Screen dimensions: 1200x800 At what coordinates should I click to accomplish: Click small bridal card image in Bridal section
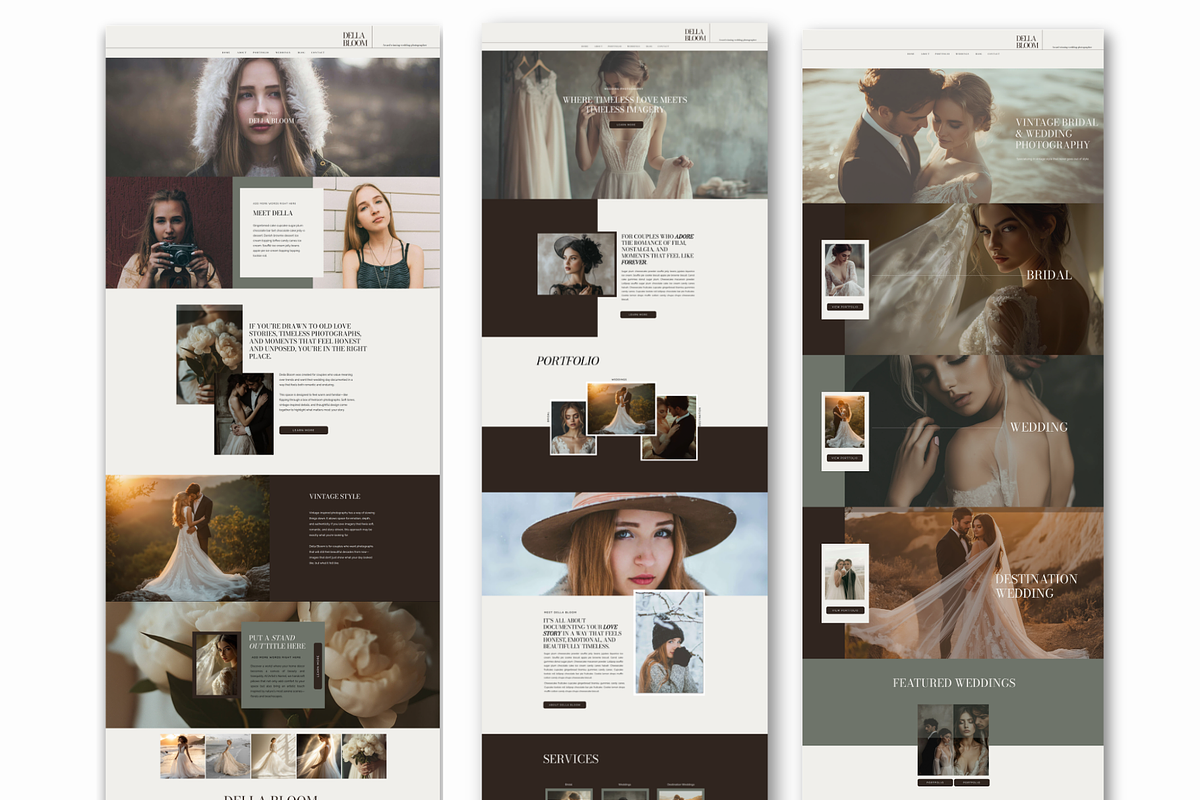click(845, 271)
